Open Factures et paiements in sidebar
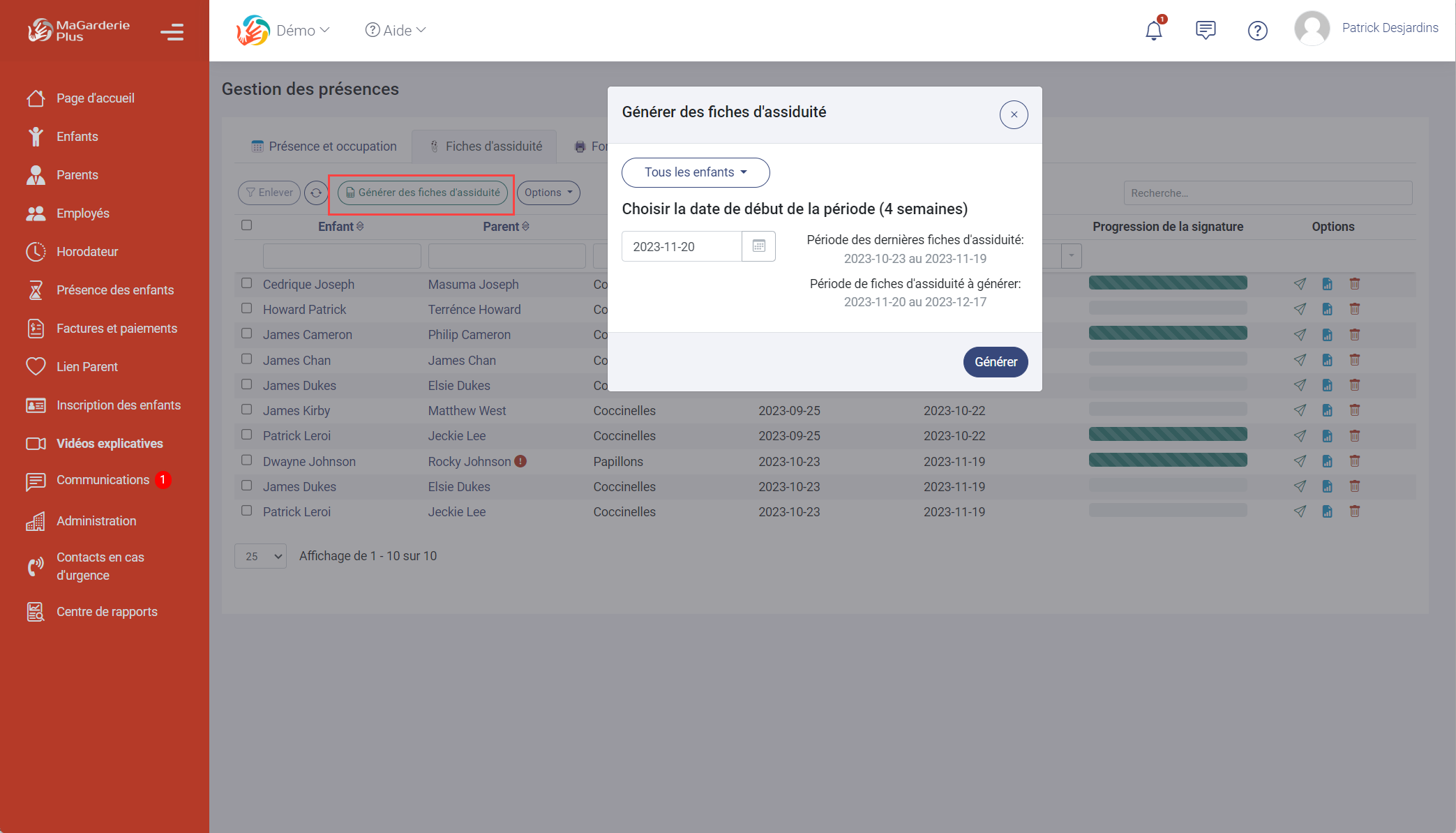This screenshot has height=833, width=1456. 117,329
